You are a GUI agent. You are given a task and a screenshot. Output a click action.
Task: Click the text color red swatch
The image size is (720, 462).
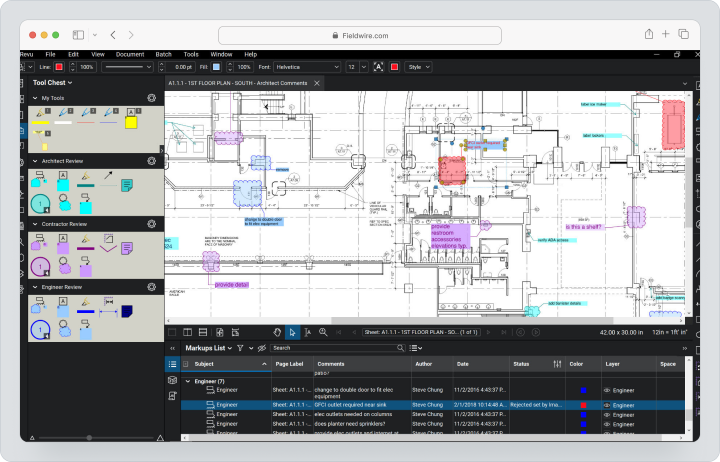394,67
